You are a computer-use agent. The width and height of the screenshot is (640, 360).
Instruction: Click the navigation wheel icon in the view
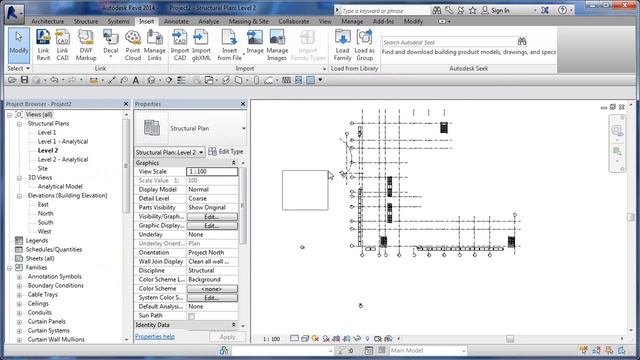pos(616,131)
